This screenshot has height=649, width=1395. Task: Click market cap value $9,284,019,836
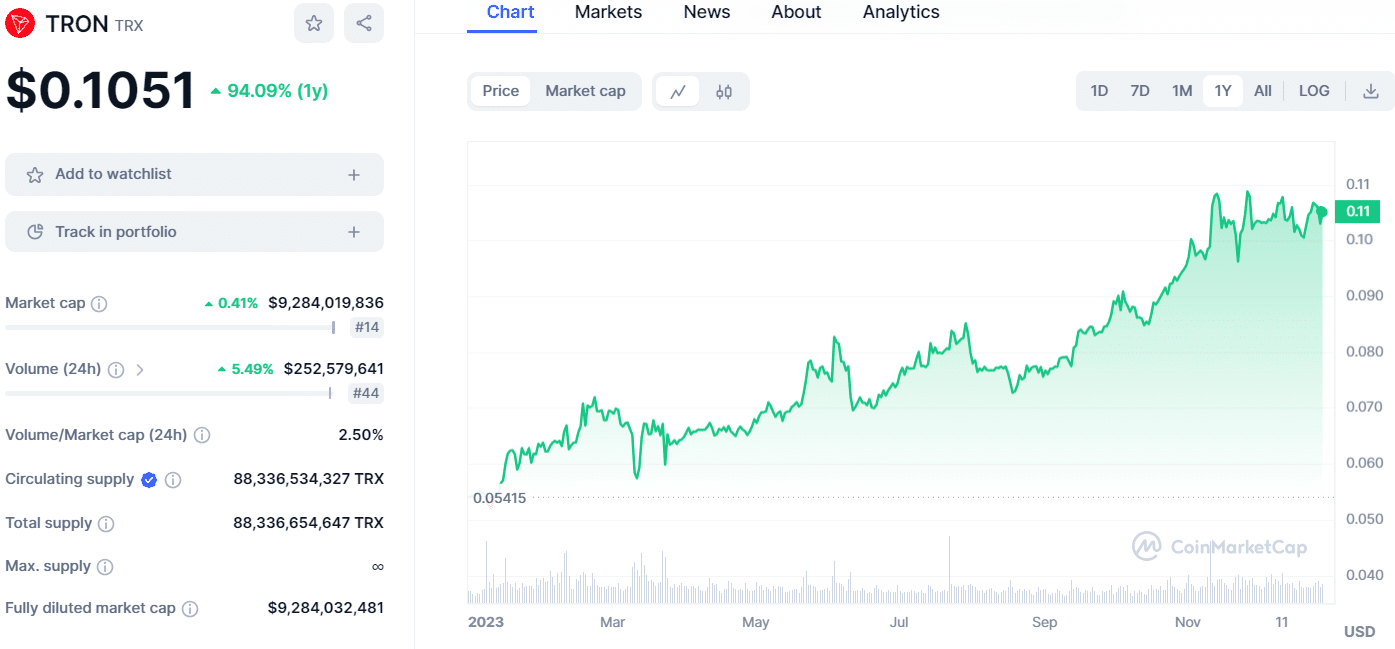(326, 303)
